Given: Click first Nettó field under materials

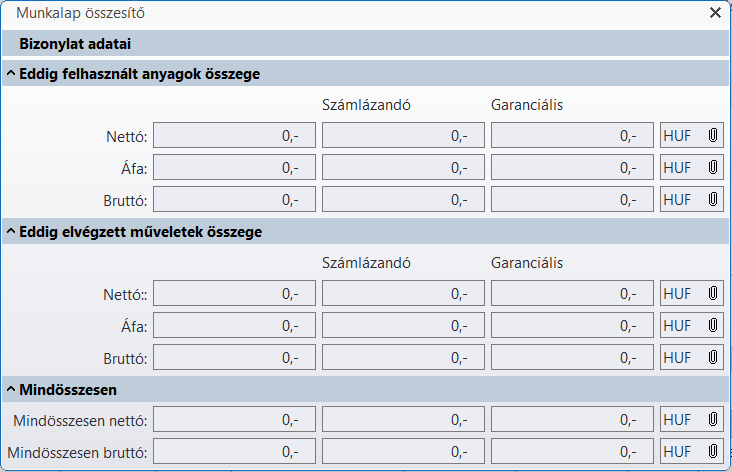Looking at the screenshot, I should click(x=234, y=135).
